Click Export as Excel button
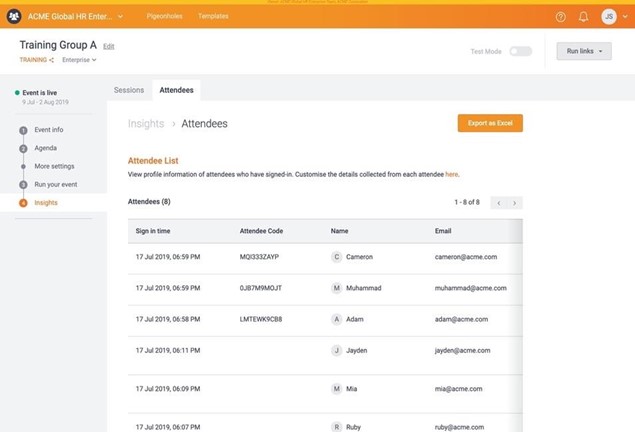The width and height of the screenshot is (635, 432). click(490, 123)
